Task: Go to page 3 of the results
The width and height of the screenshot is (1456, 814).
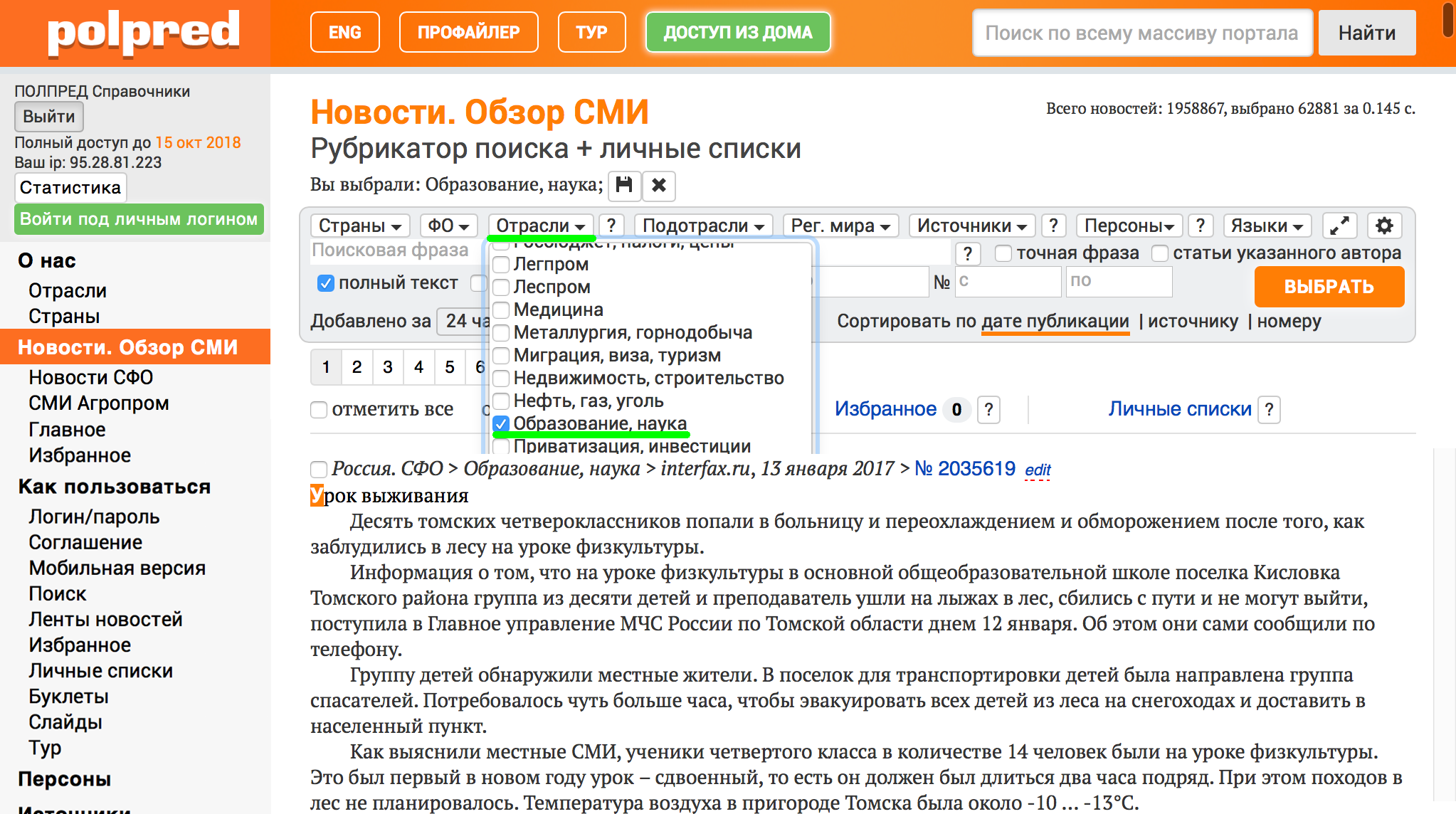Action: pyautogui.click(x=387, y=367)
